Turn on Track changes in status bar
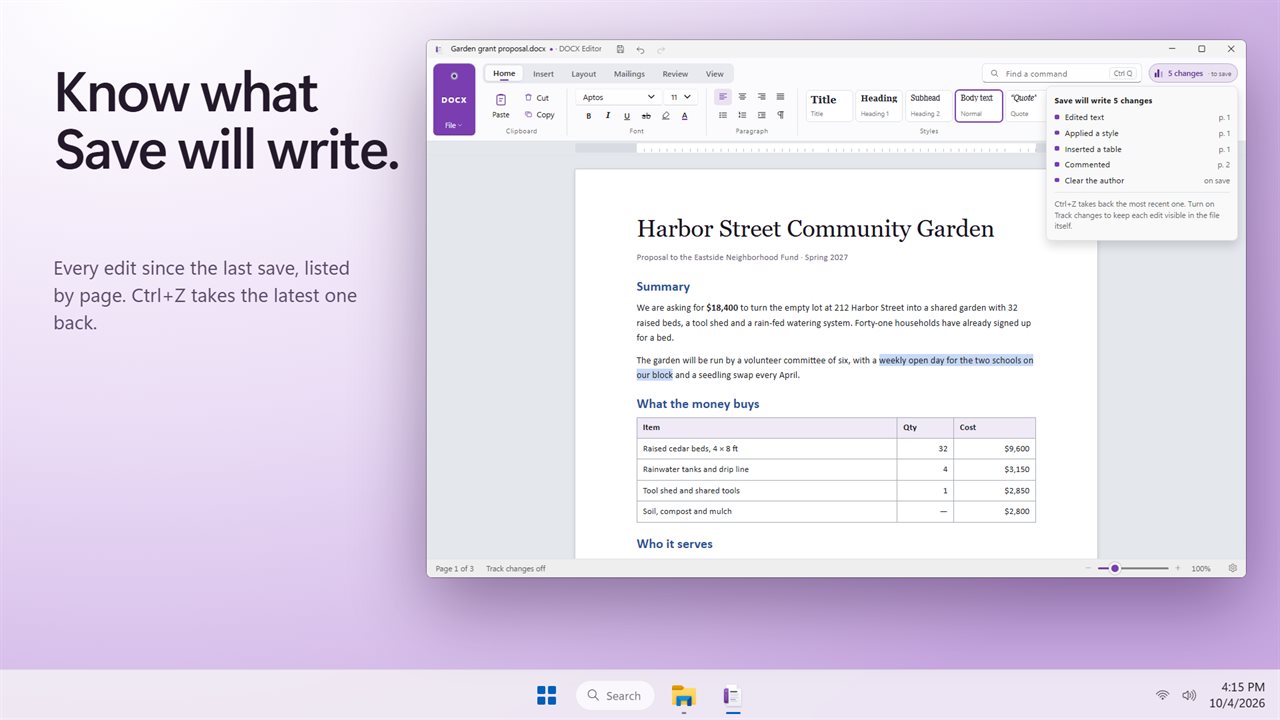1280x720 pixels. click(516, 569)
